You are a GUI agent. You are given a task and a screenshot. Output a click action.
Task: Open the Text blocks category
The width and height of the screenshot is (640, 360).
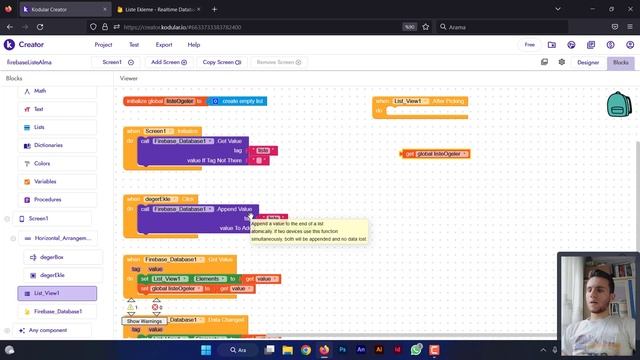[x=57, y=109]
